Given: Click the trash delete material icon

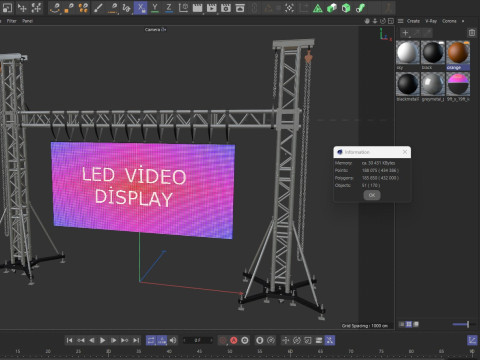Looking at the screenshot, I should [x=472, y=33].
